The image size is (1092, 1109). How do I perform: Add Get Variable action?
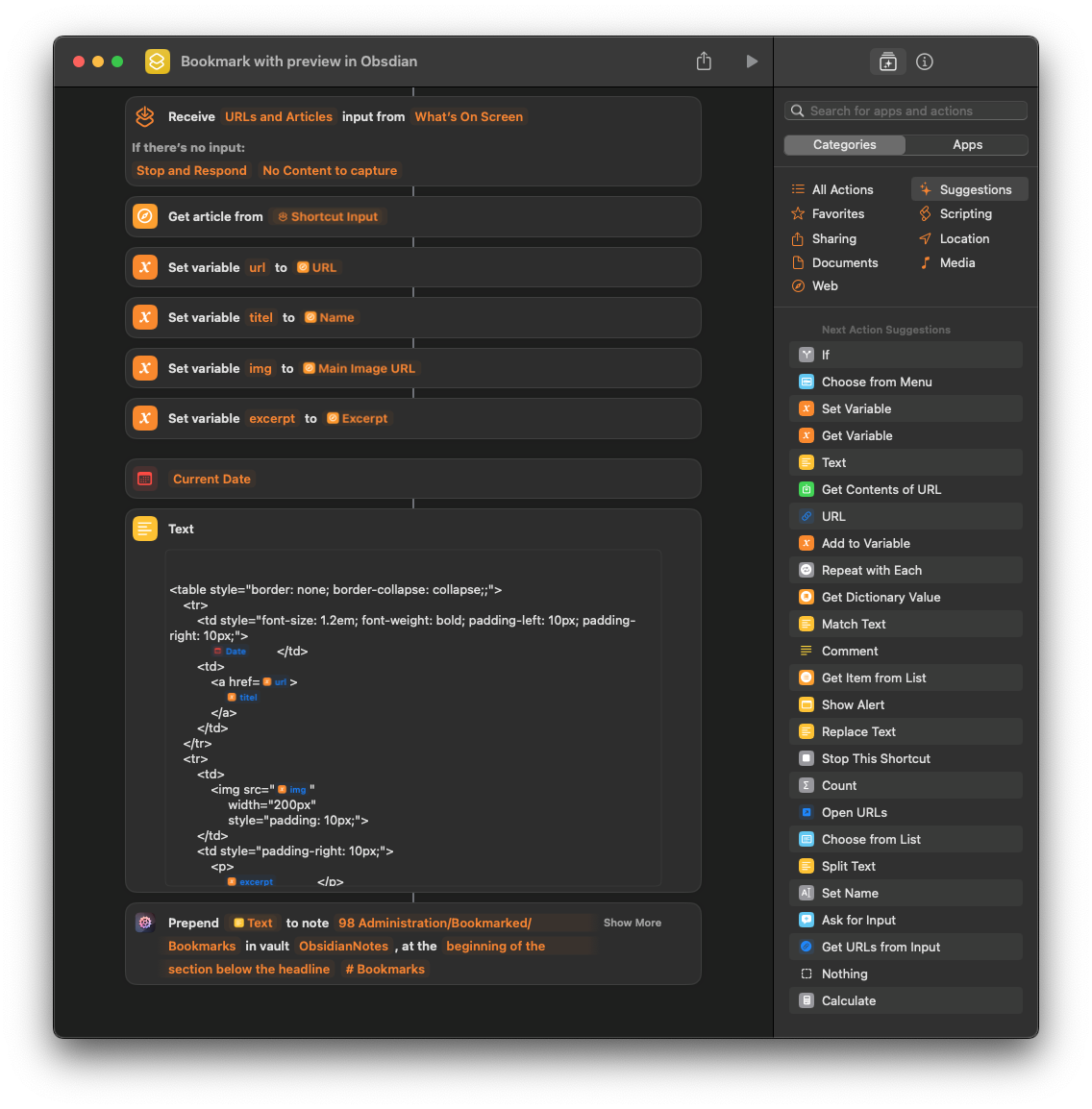click(x=906, y=435)
